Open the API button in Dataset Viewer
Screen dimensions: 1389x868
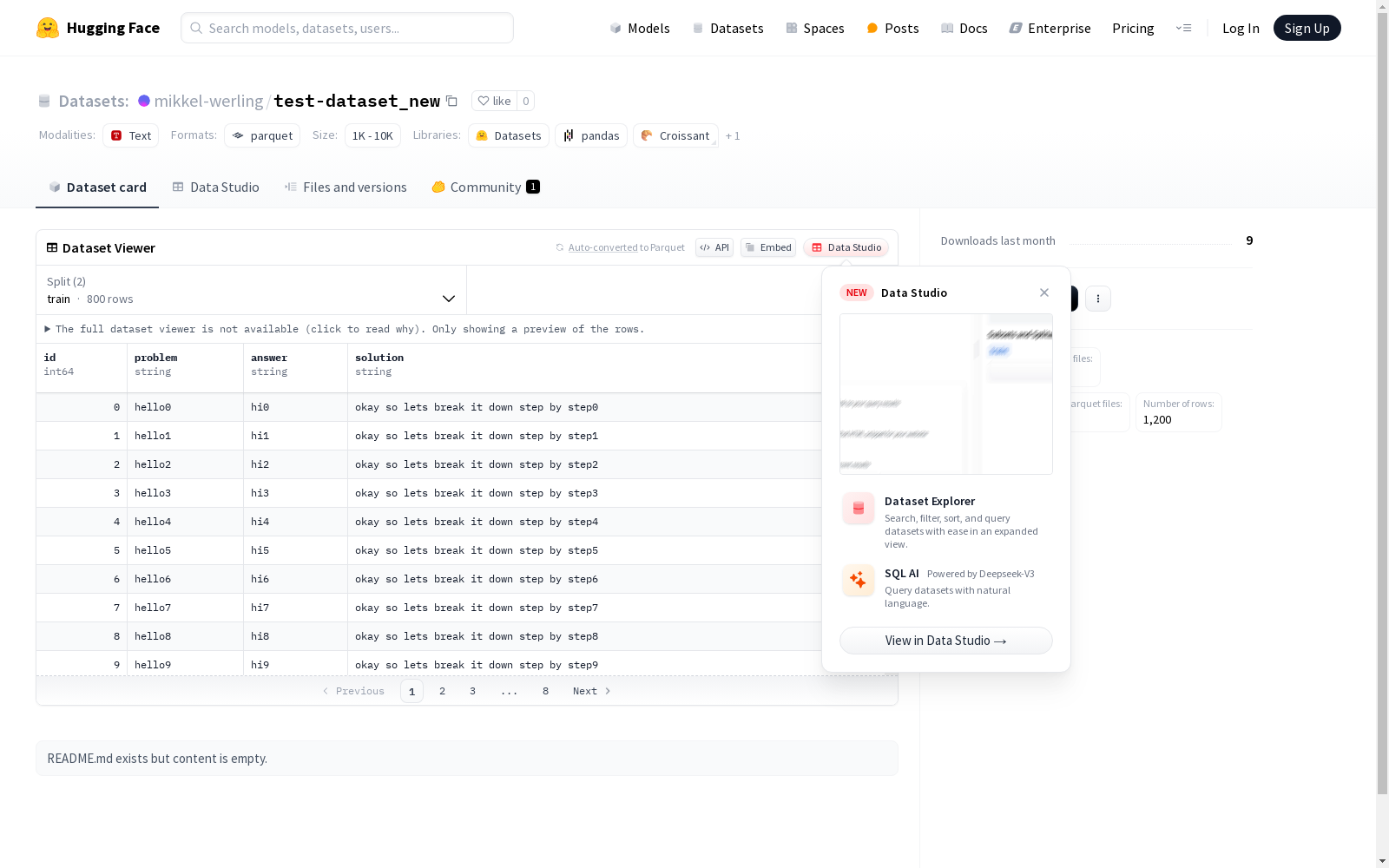click(x=714, y=247)
